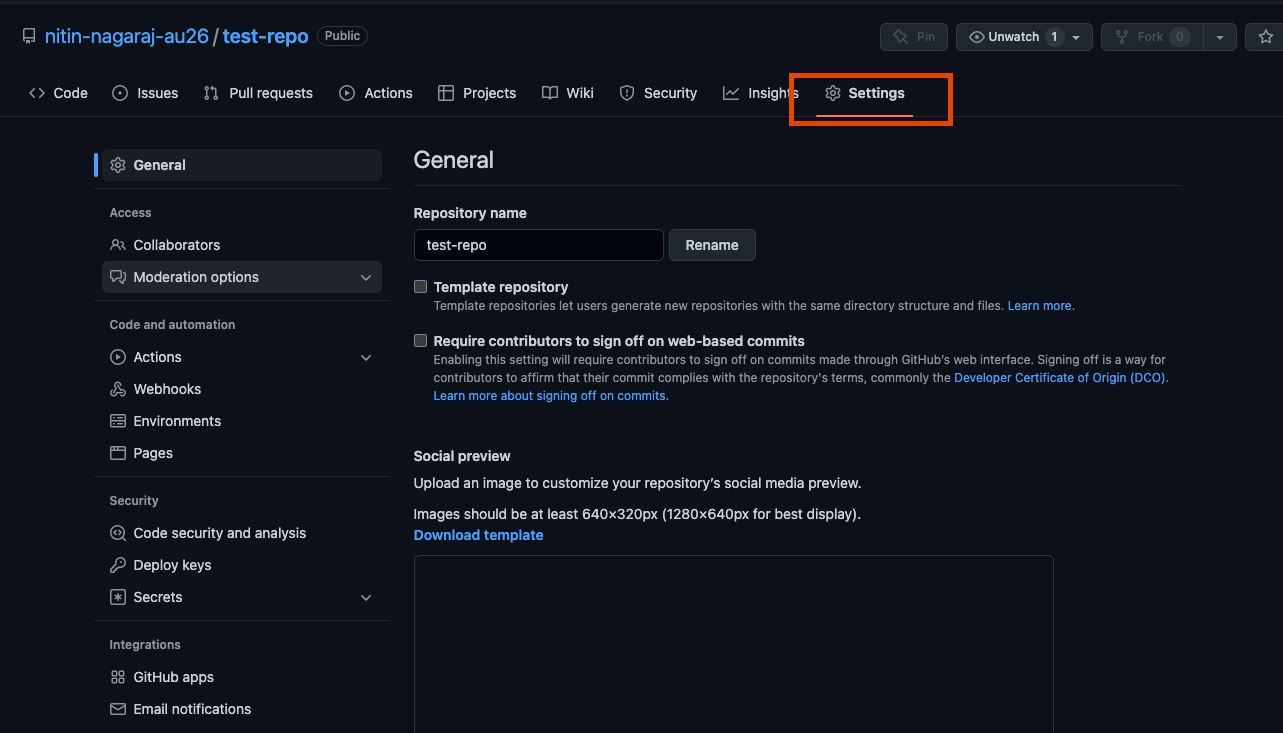Open Collaborators via its people icon
Viewport: 1283px width, 733px height.
coord(118,245)
